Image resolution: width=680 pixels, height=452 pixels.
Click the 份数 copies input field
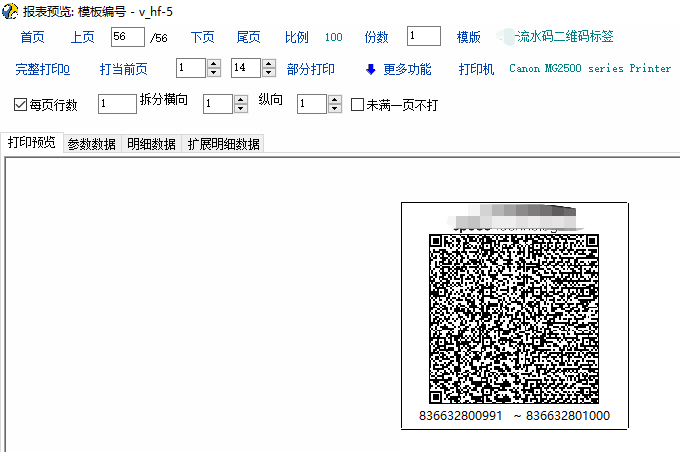coord(424,37)
